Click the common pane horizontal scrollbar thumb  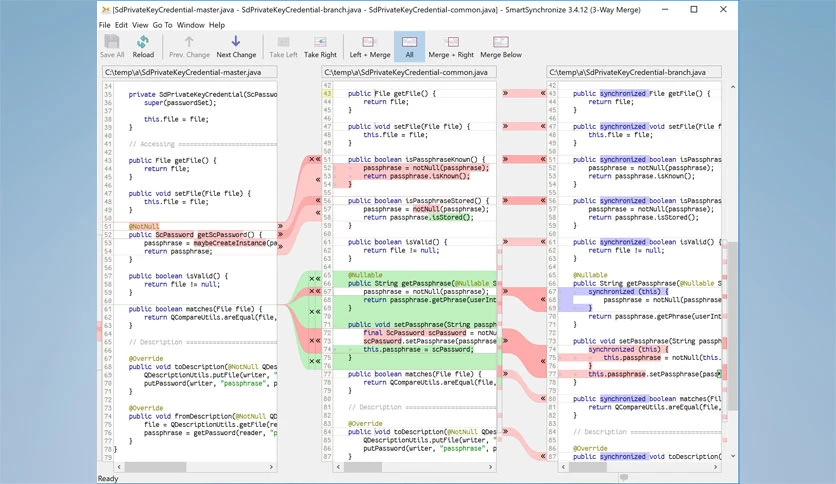(x=363, y=467)
